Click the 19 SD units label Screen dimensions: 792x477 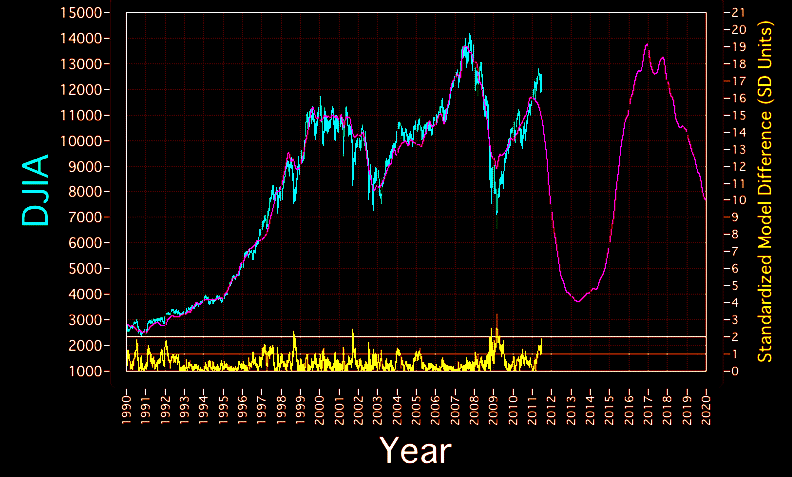(738, 47)
